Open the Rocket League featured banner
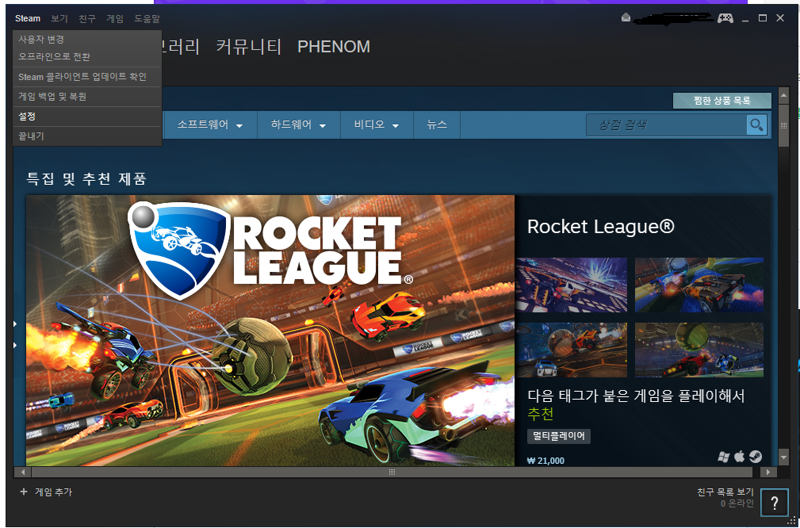Image resolution: width=800 pixels, height=528 pixels. tap(270, 330)
